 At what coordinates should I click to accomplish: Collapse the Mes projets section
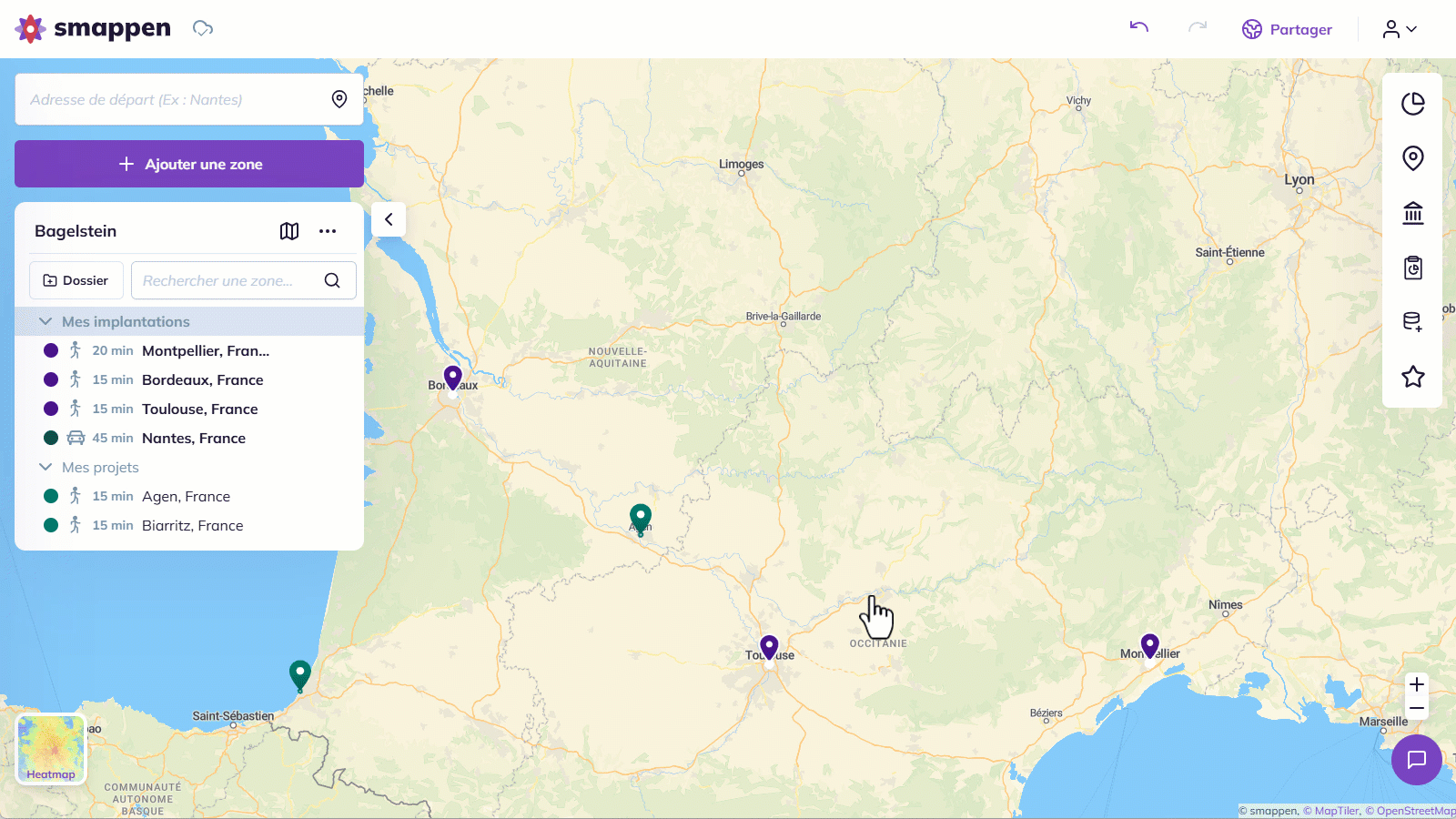click(45, 467)
